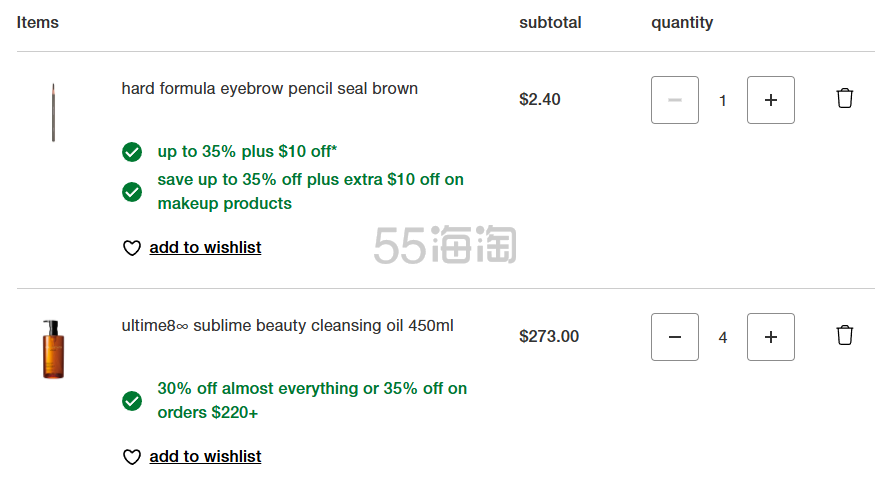Delete the eyebrow pencil from cart
This screenshot has width=890, height=490.
tap(845, 98)
